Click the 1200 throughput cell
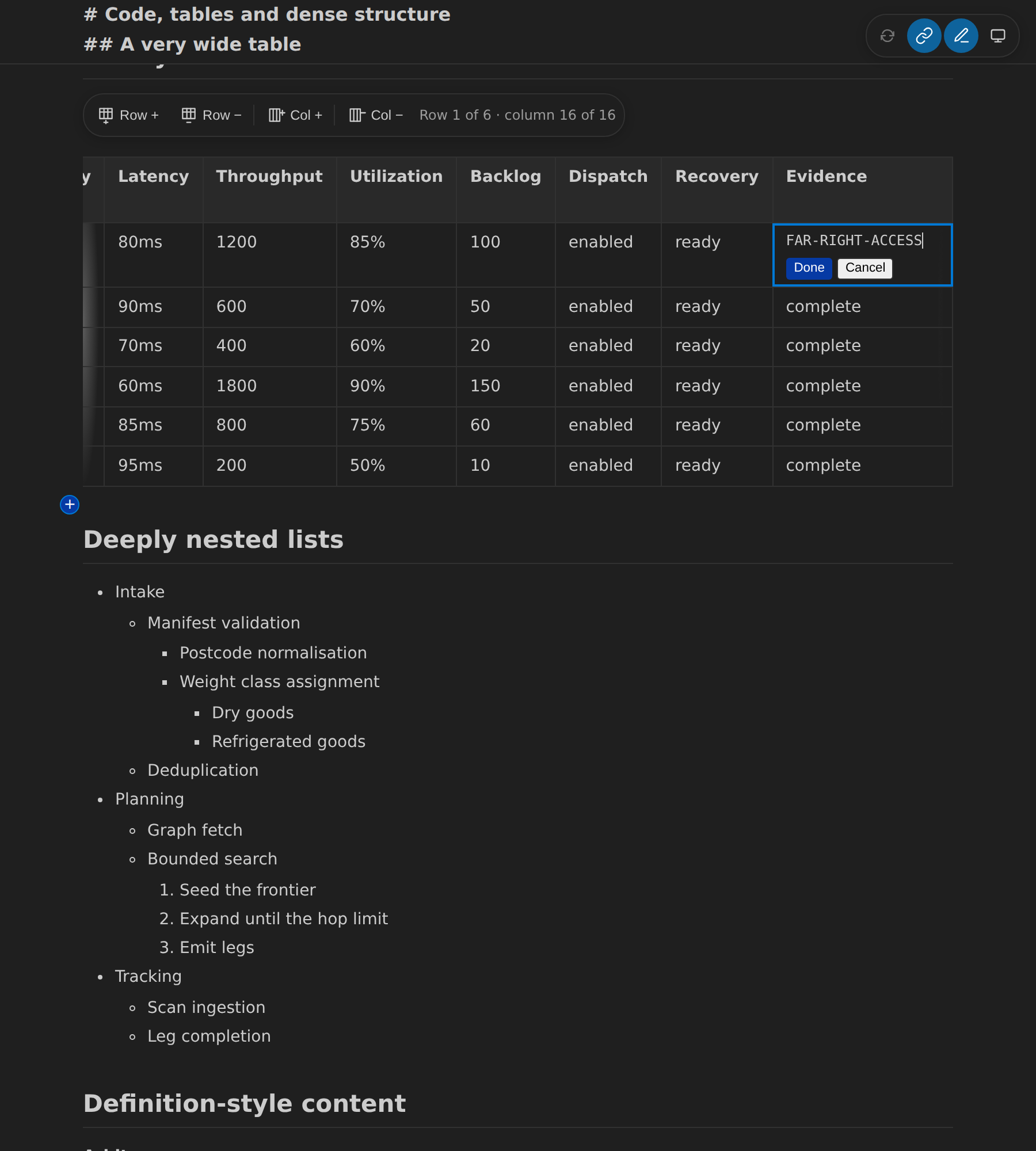 269,255
